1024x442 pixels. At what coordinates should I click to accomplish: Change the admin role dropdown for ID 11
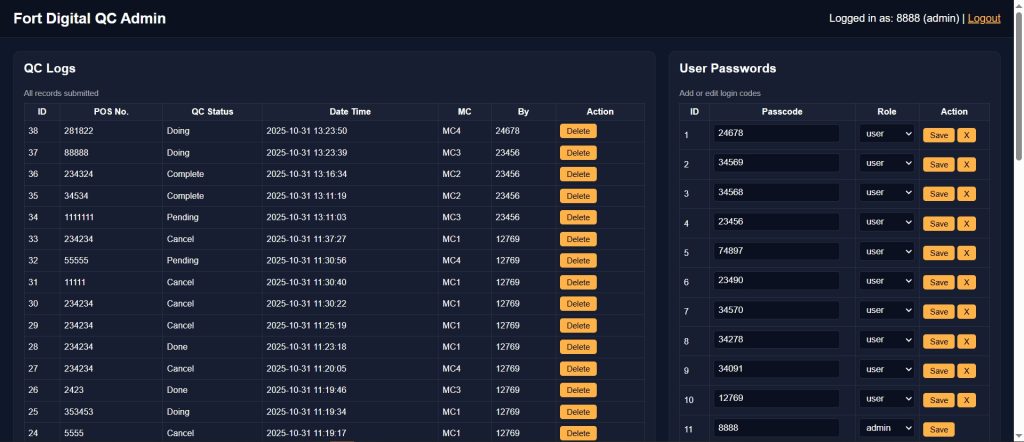887,429
